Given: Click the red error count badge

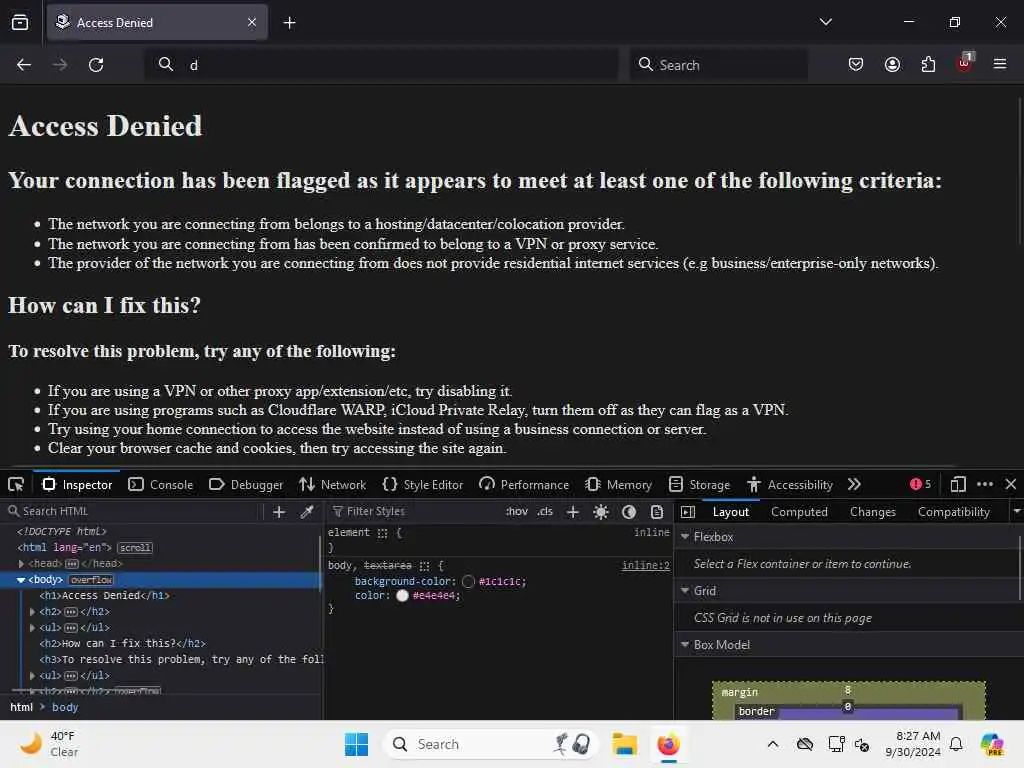Looking at the screenshot, I should 920,484.
